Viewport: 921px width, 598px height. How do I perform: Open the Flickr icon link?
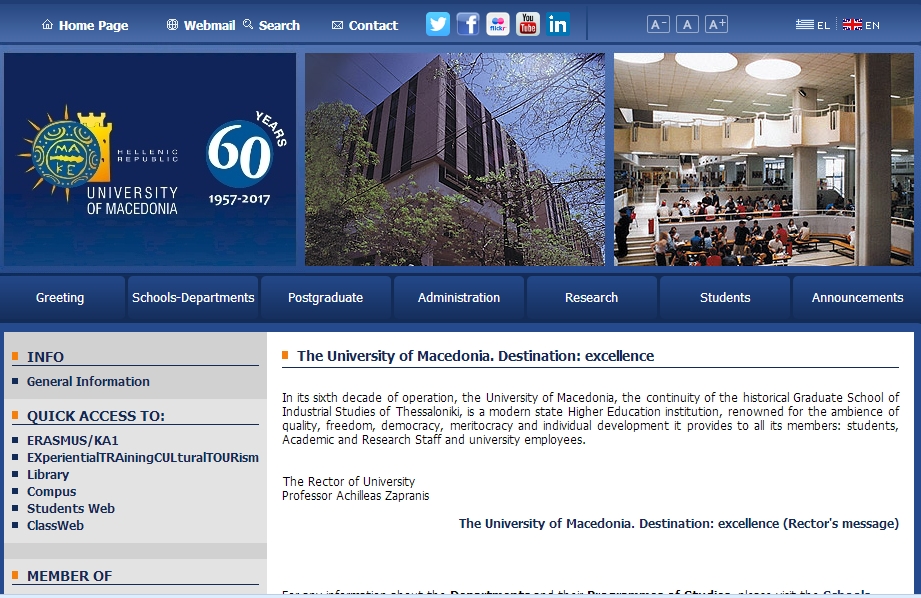point(498,24)
